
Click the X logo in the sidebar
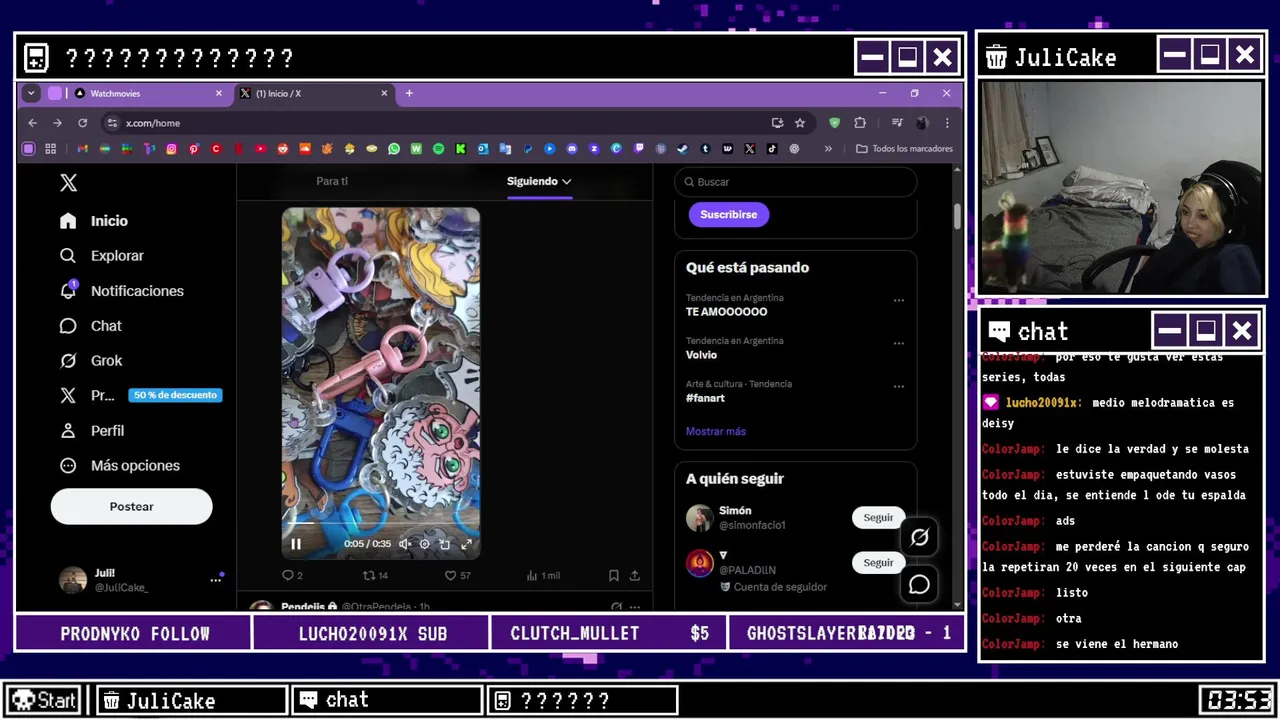[68, 183]
